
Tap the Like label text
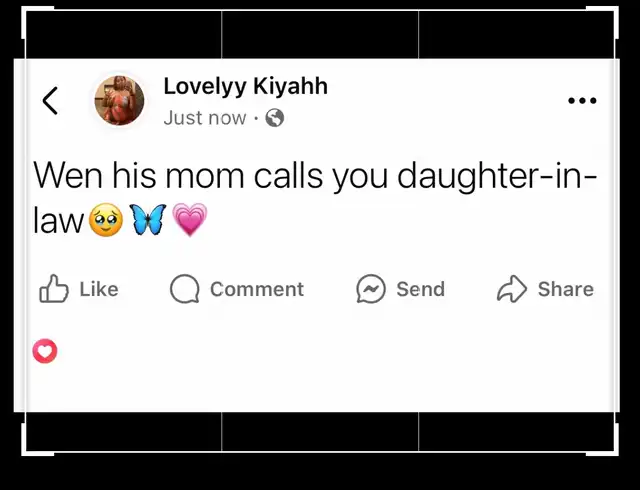99,289
